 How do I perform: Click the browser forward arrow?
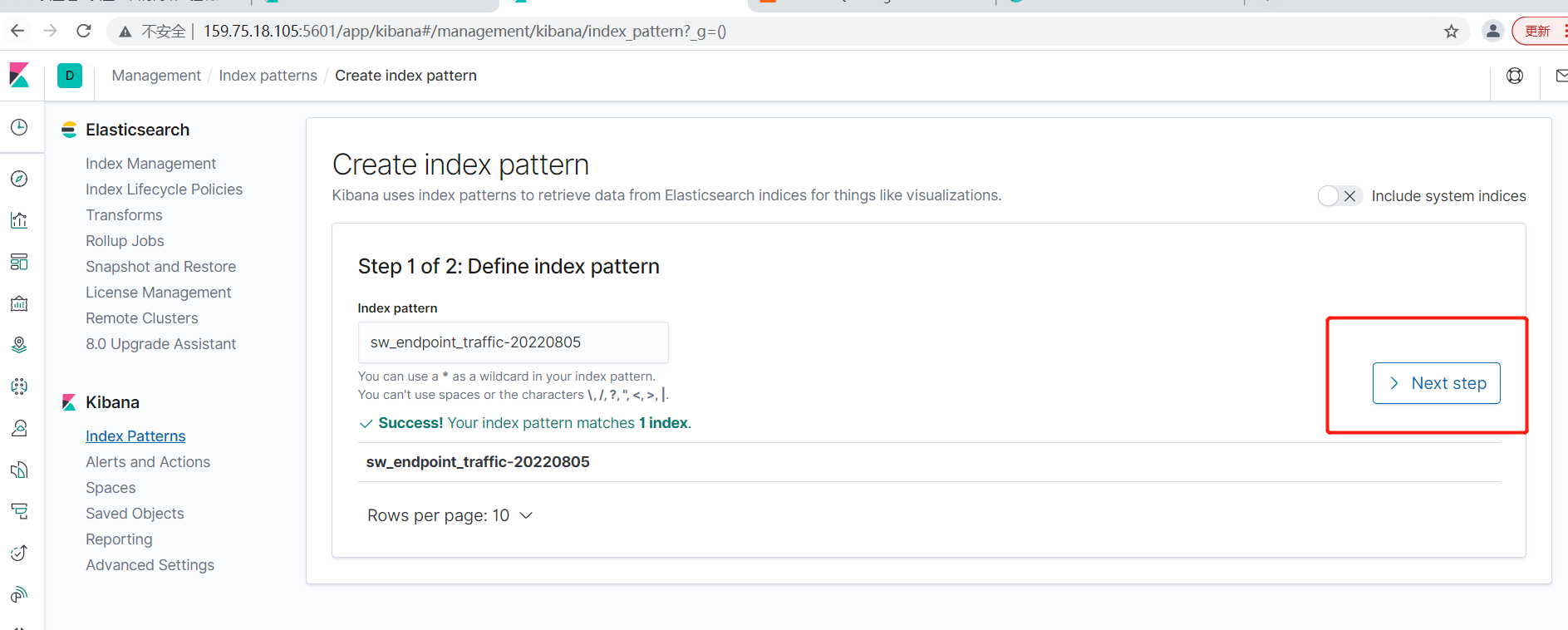(51, 31)
